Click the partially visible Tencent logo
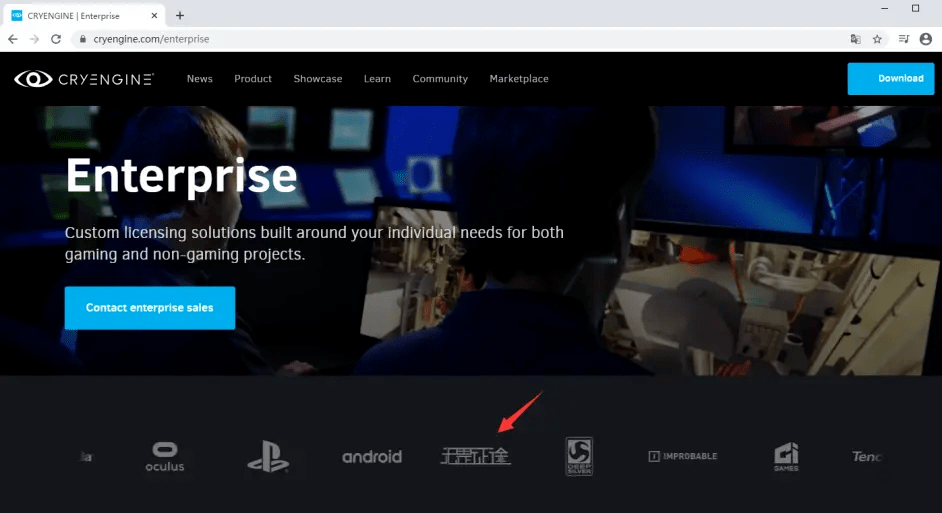 click(x=866, y=457)
